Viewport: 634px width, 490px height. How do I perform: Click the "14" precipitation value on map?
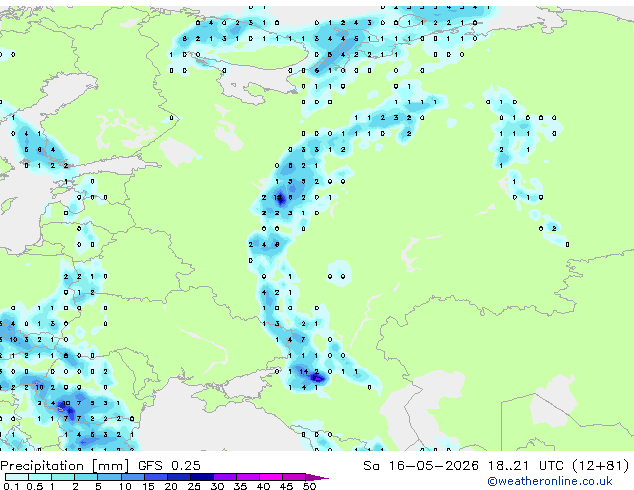(304, 371)
